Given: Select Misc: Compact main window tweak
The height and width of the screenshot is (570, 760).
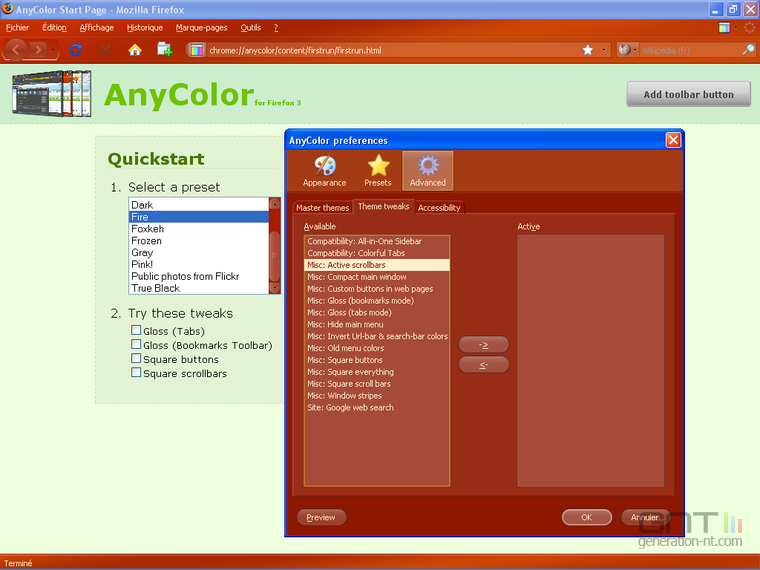Looking at the screenshot, I should coord(377,277).
